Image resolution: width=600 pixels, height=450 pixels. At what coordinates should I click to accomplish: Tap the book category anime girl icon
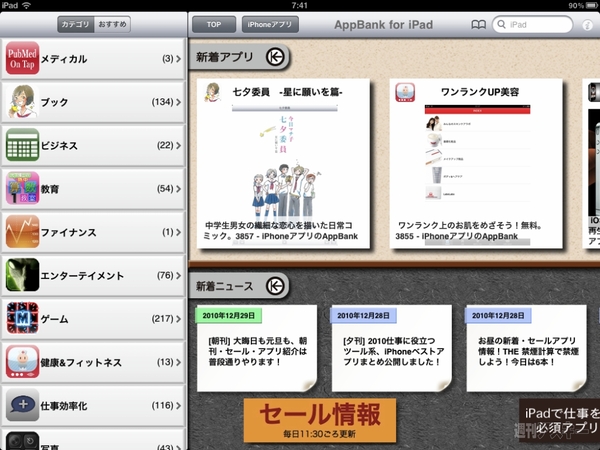point(22,101)
